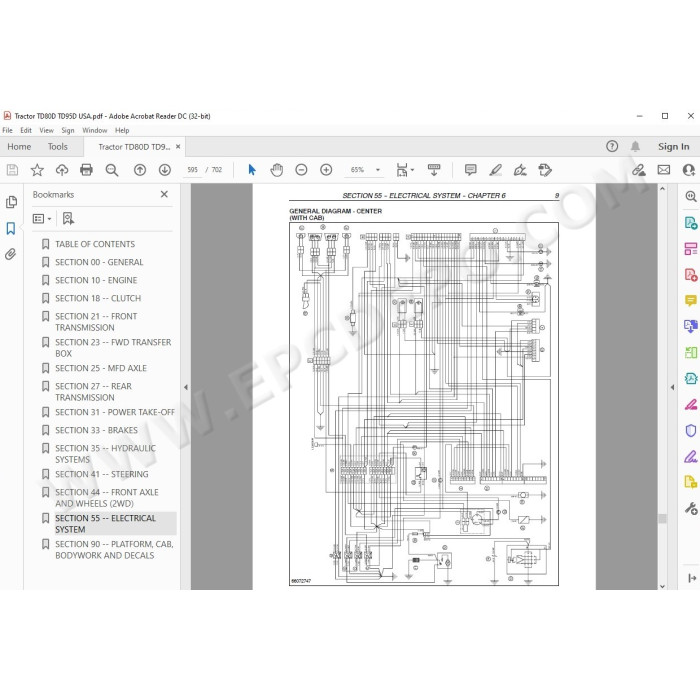Click the document scroll down arrow
The height and width of the screenshot is (700, 700).
(662, 586)
